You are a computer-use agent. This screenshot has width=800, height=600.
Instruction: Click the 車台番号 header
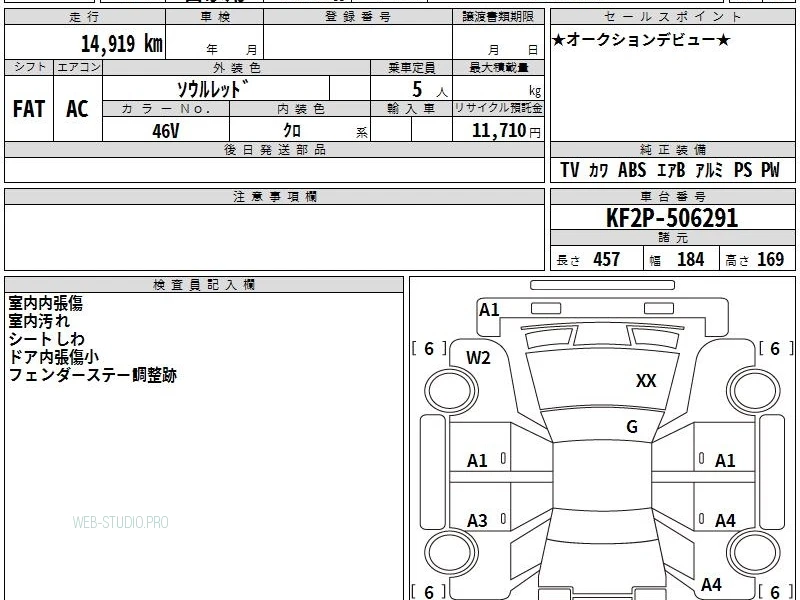[x=672, y=196]
